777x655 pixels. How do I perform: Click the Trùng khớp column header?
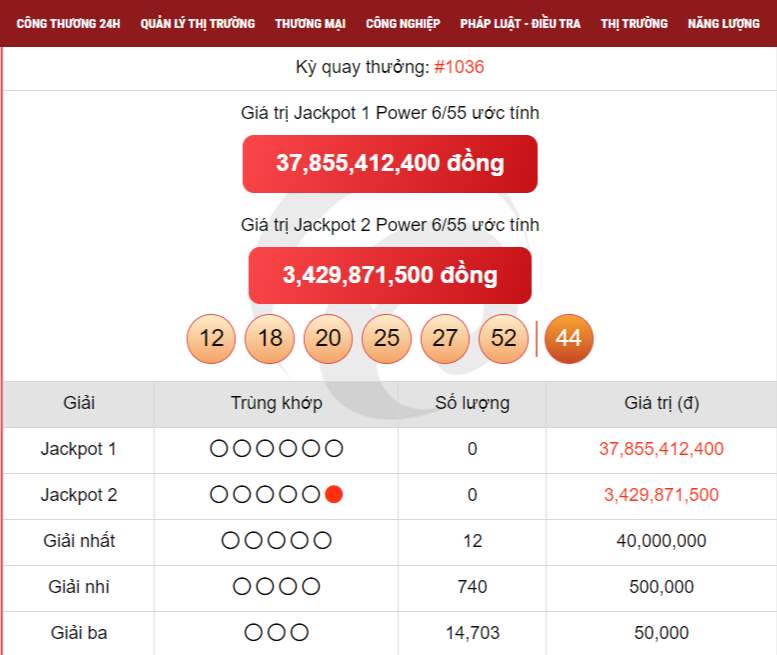click(276, 404)
